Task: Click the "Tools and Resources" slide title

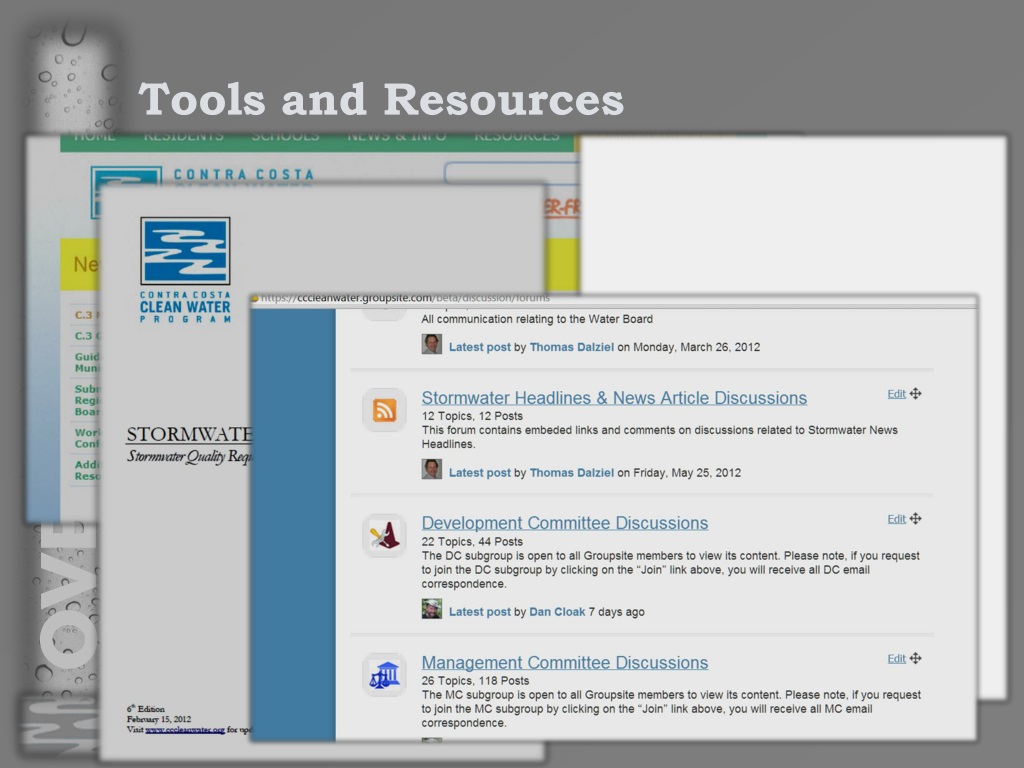Action: [x=381, y=99]
